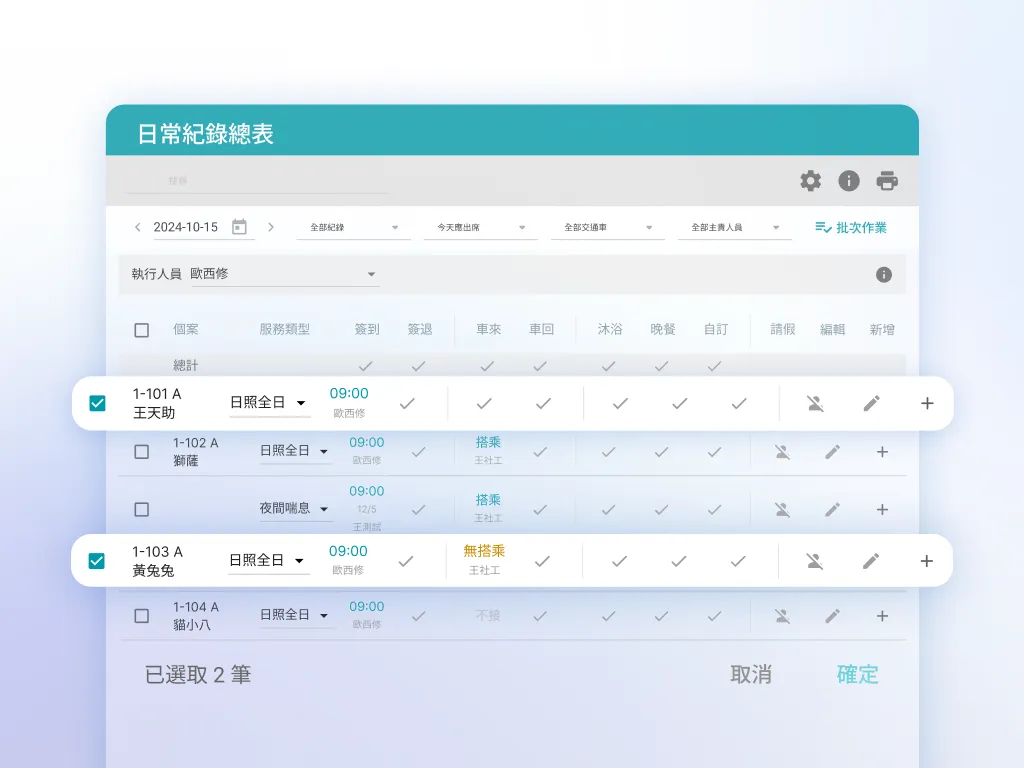Mark 黃兔兔 as on leave

point(814,561)
